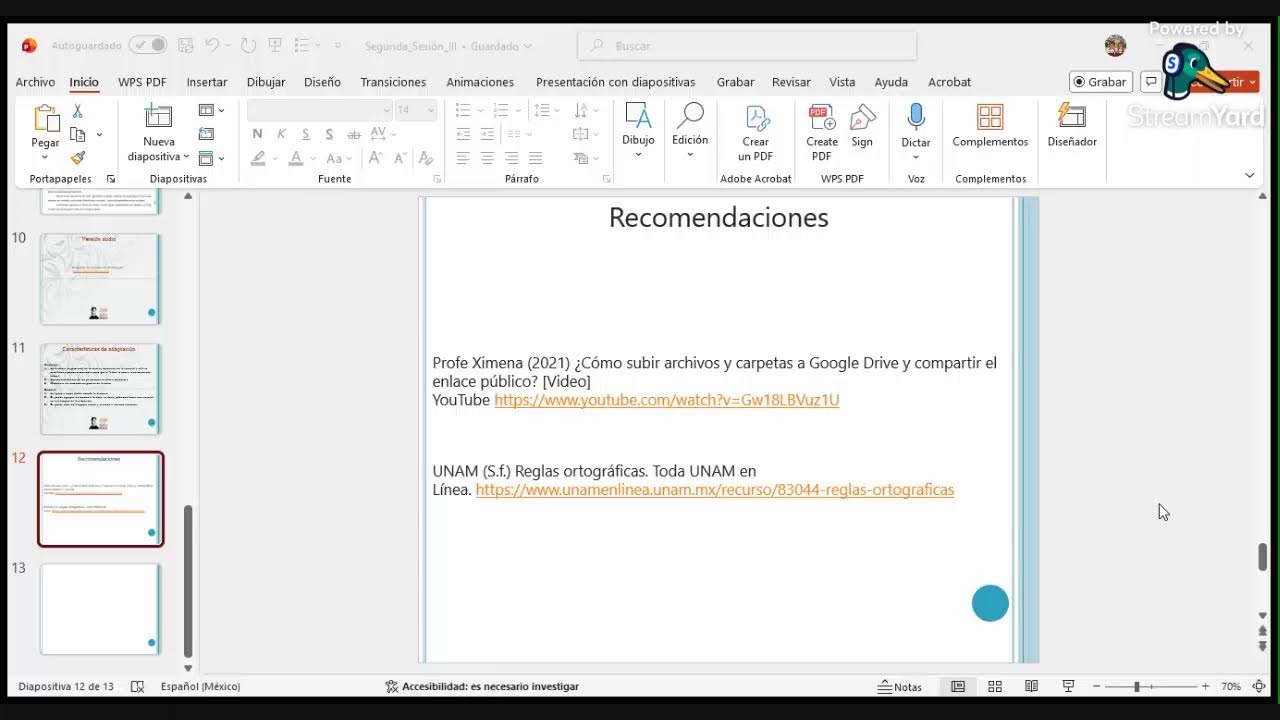Open the YouTube video hyperlink
Screen dimensions: 1280x720
pos(667,400)
